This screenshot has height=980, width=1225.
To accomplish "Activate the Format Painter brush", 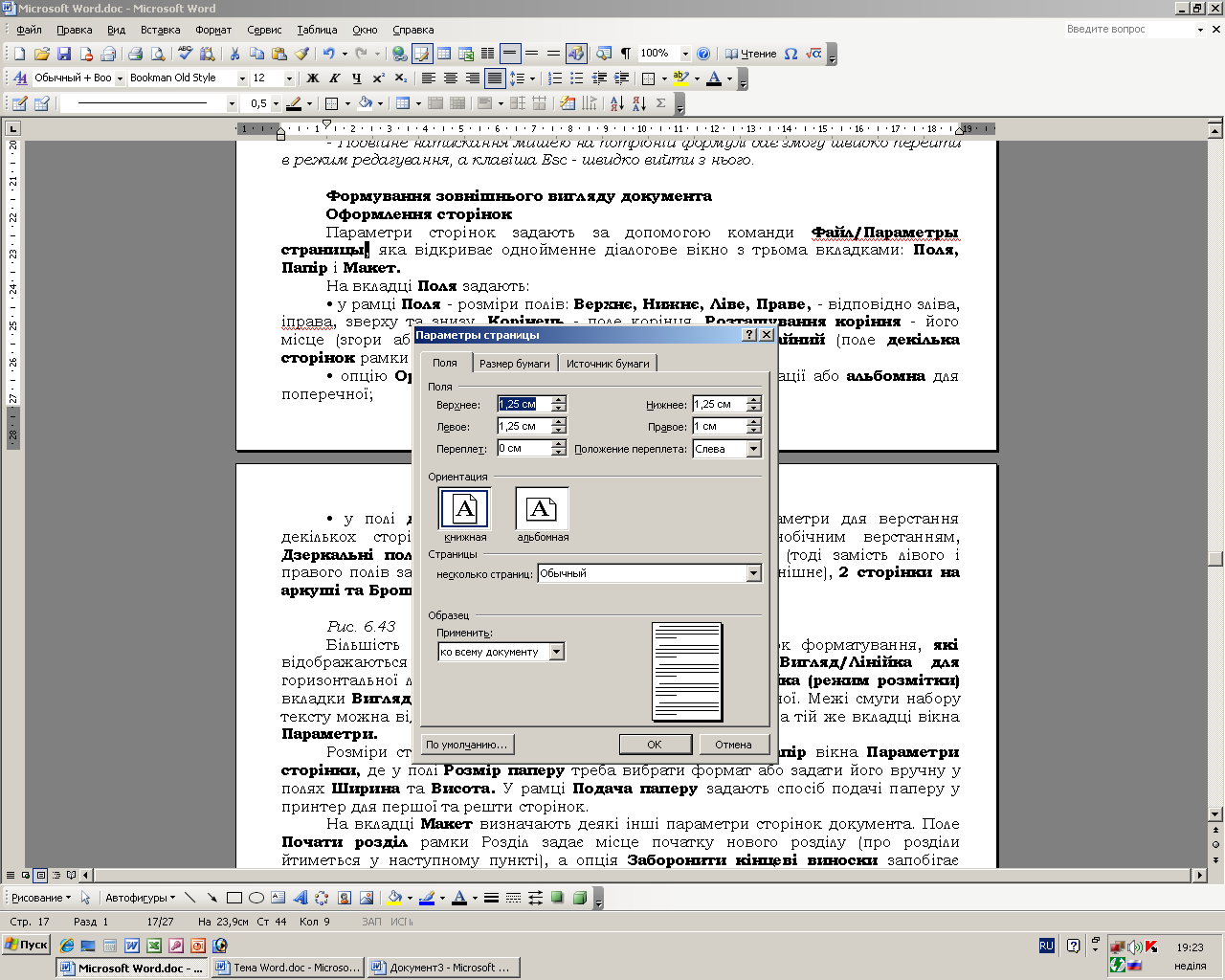I will (301, 54).
